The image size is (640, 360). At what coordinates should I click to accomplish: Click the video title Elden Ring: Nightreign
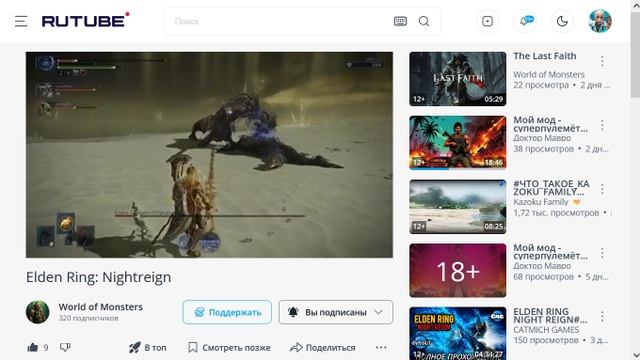coord(98,277)
